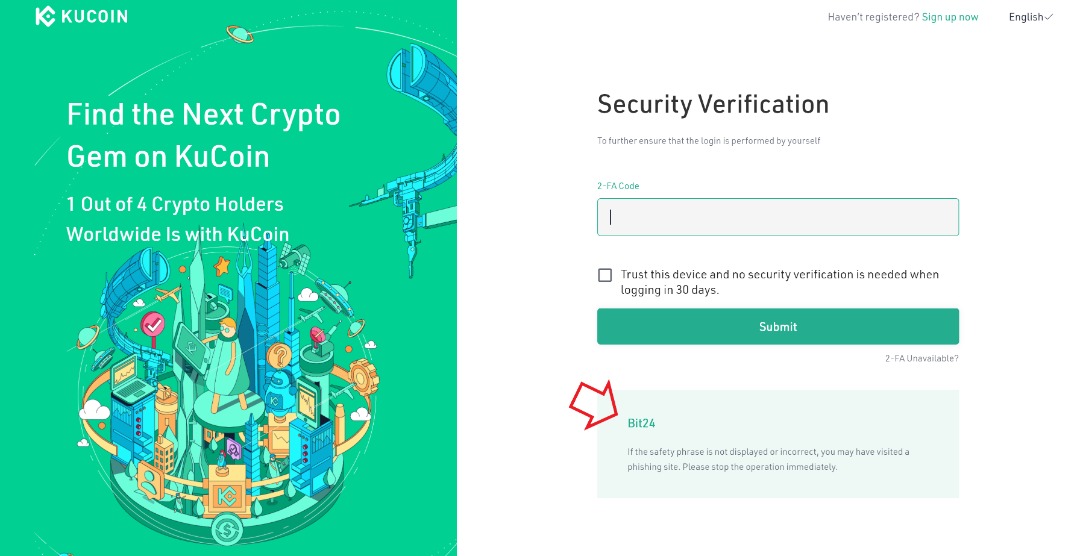Click the KuCoin logo in the header

[81, 17]
